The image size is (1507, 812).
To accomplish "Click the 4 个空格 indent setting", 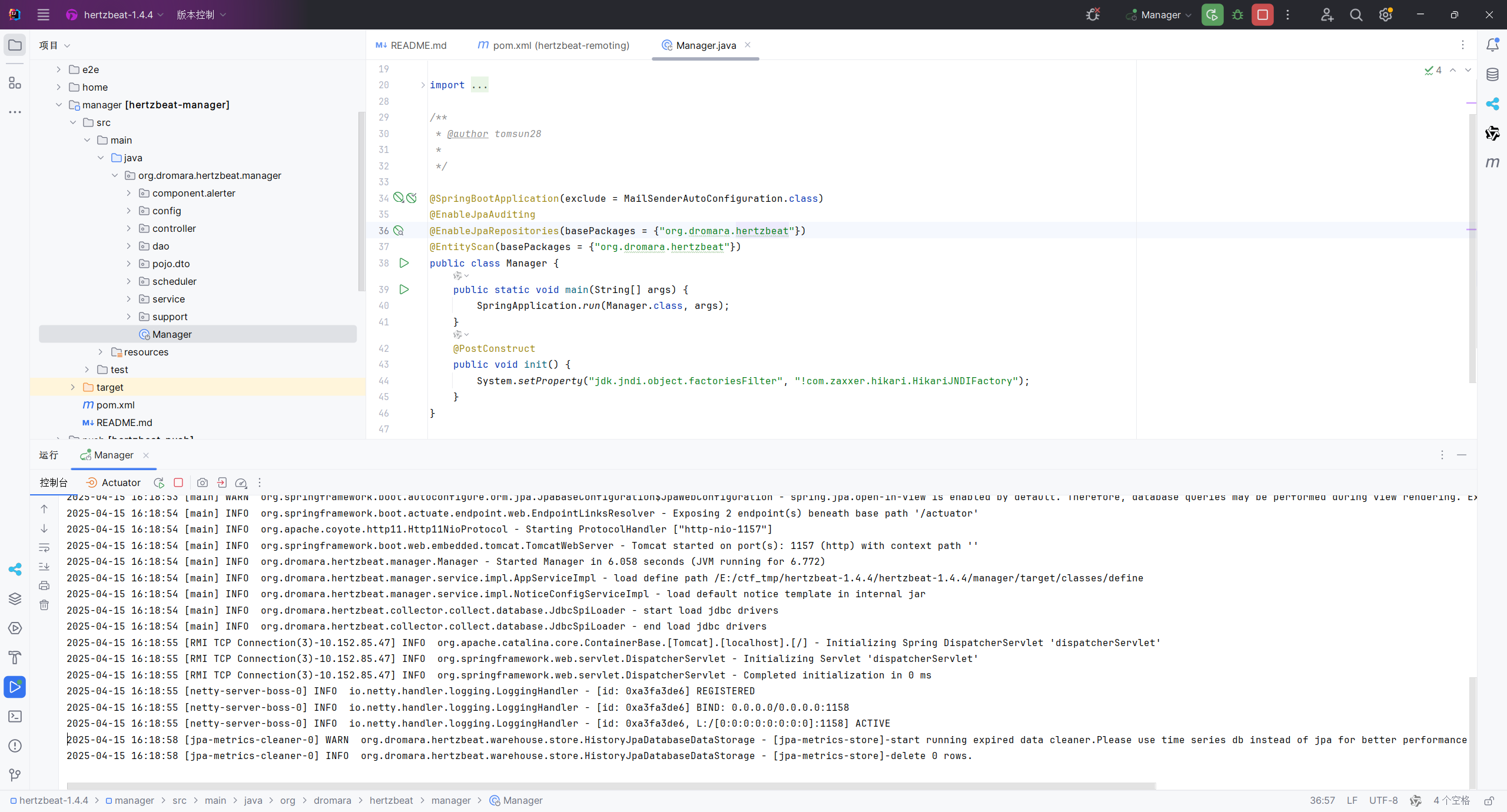I will 1451,800.
